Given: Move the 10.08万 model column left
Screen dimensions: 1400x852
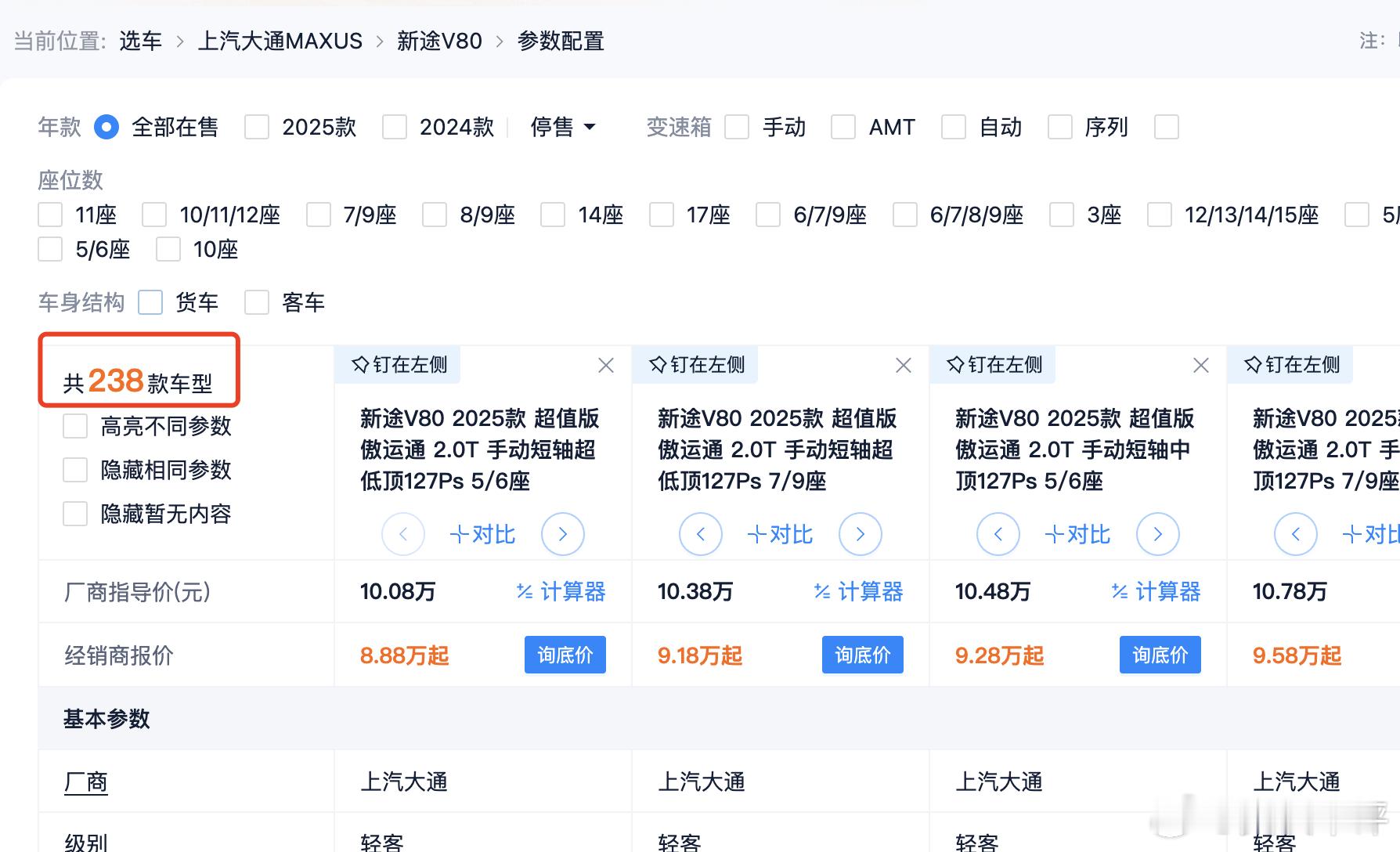Looking at the screenshot, I should tap(403, 534).
